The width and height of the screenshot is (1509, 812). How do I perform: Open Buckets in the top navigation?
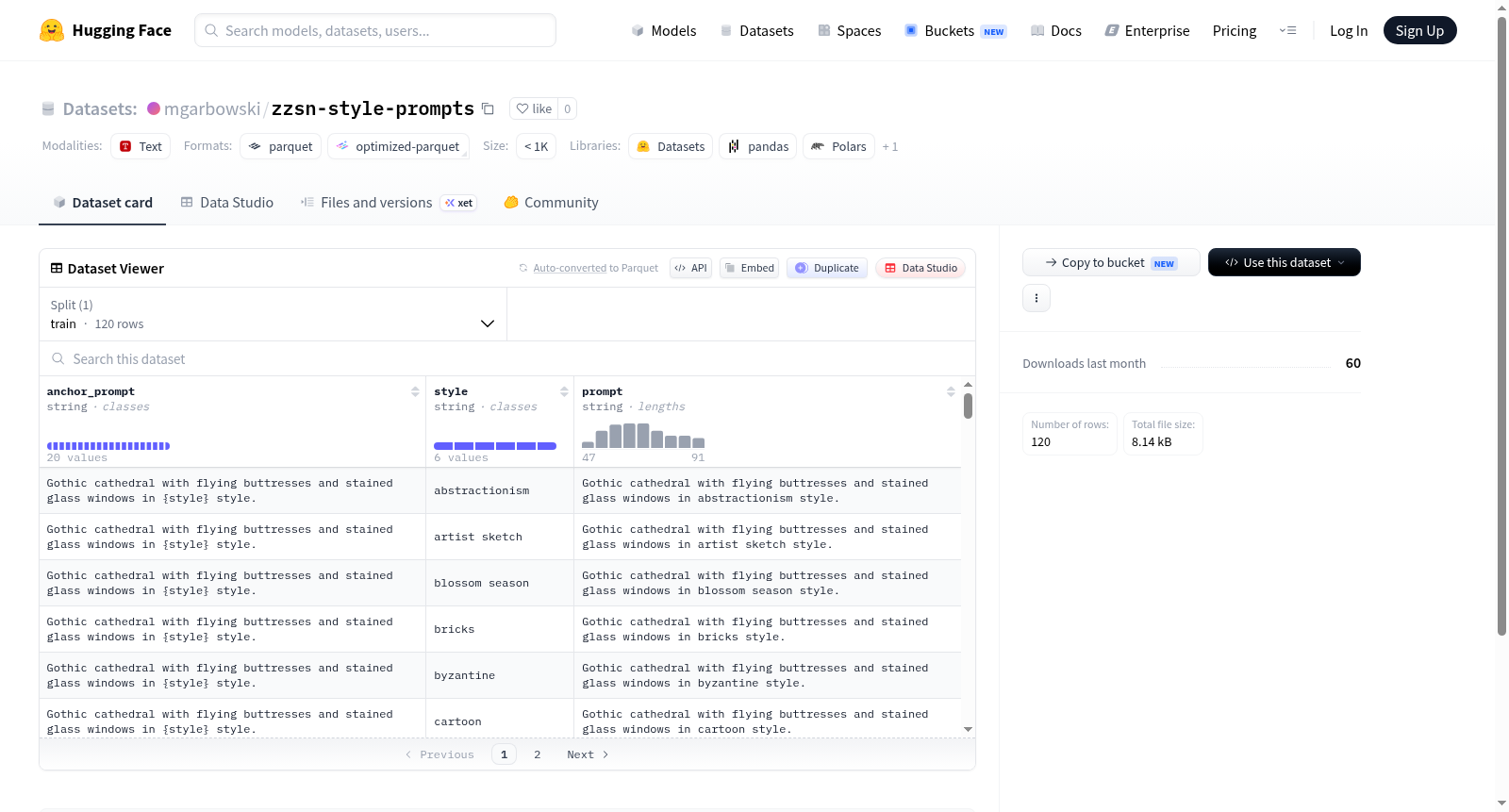pos(955,30)
